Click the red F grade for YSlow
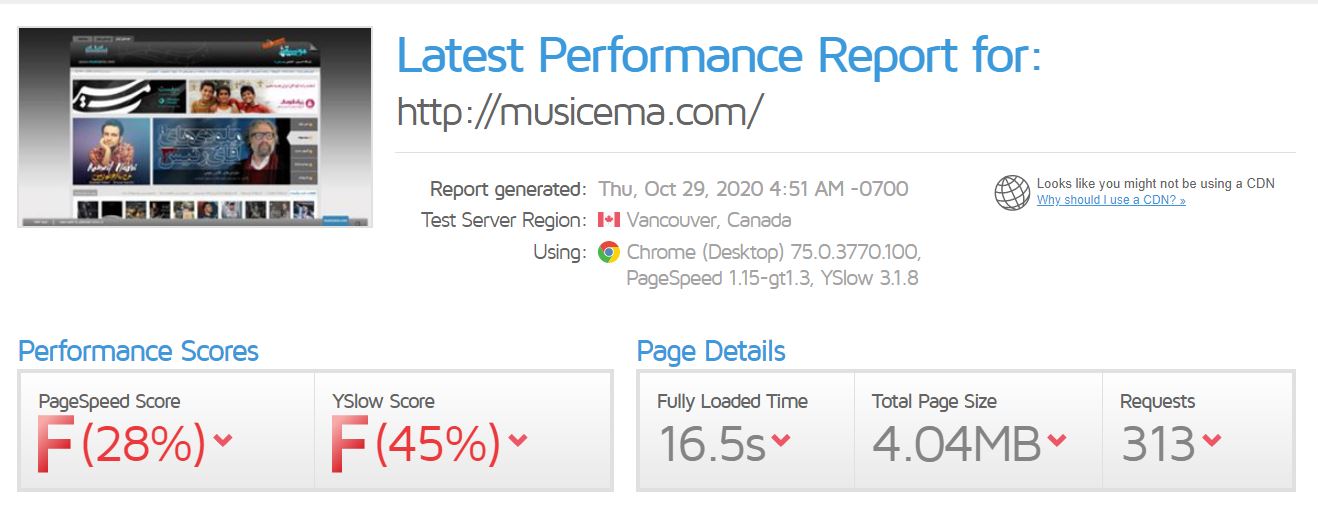 coord(349,445)
